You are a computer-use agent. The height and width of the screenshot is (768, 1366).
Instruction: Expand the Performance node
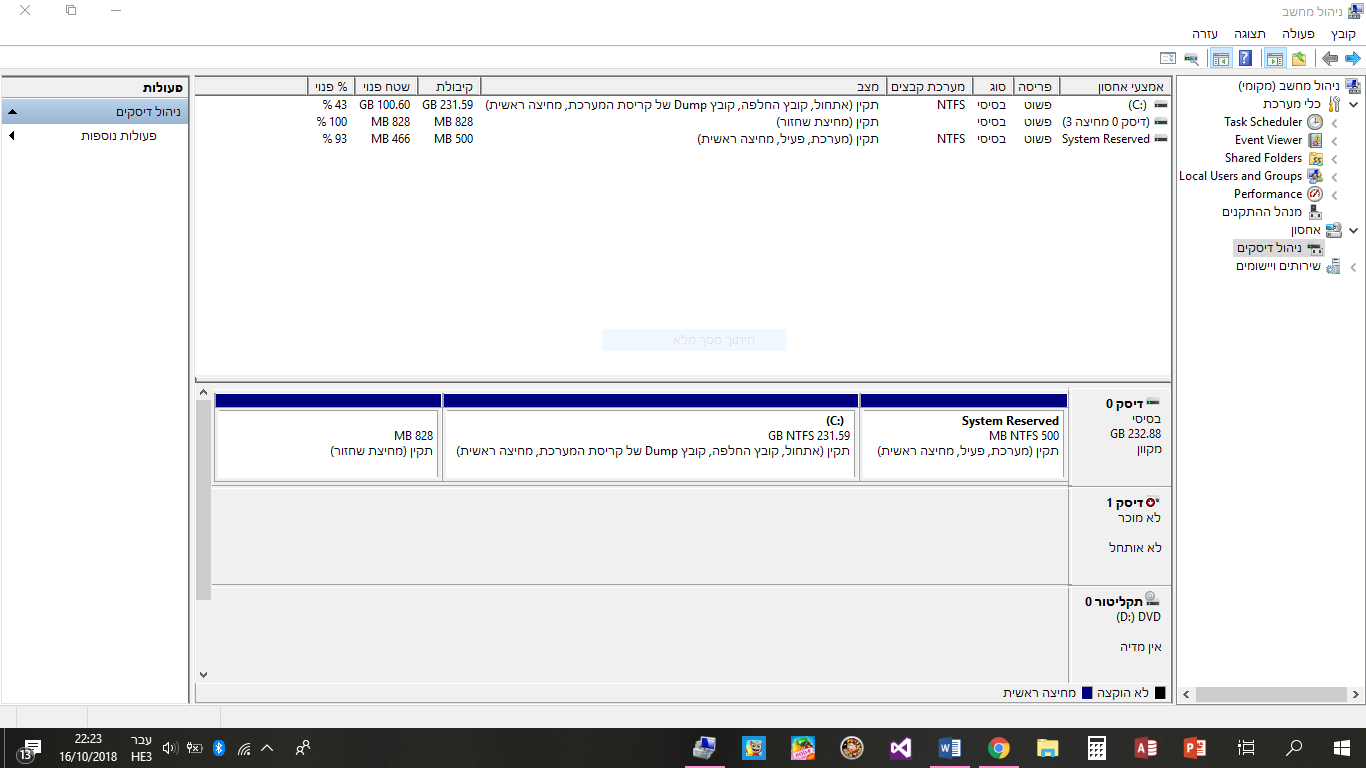coord(1335,194)
